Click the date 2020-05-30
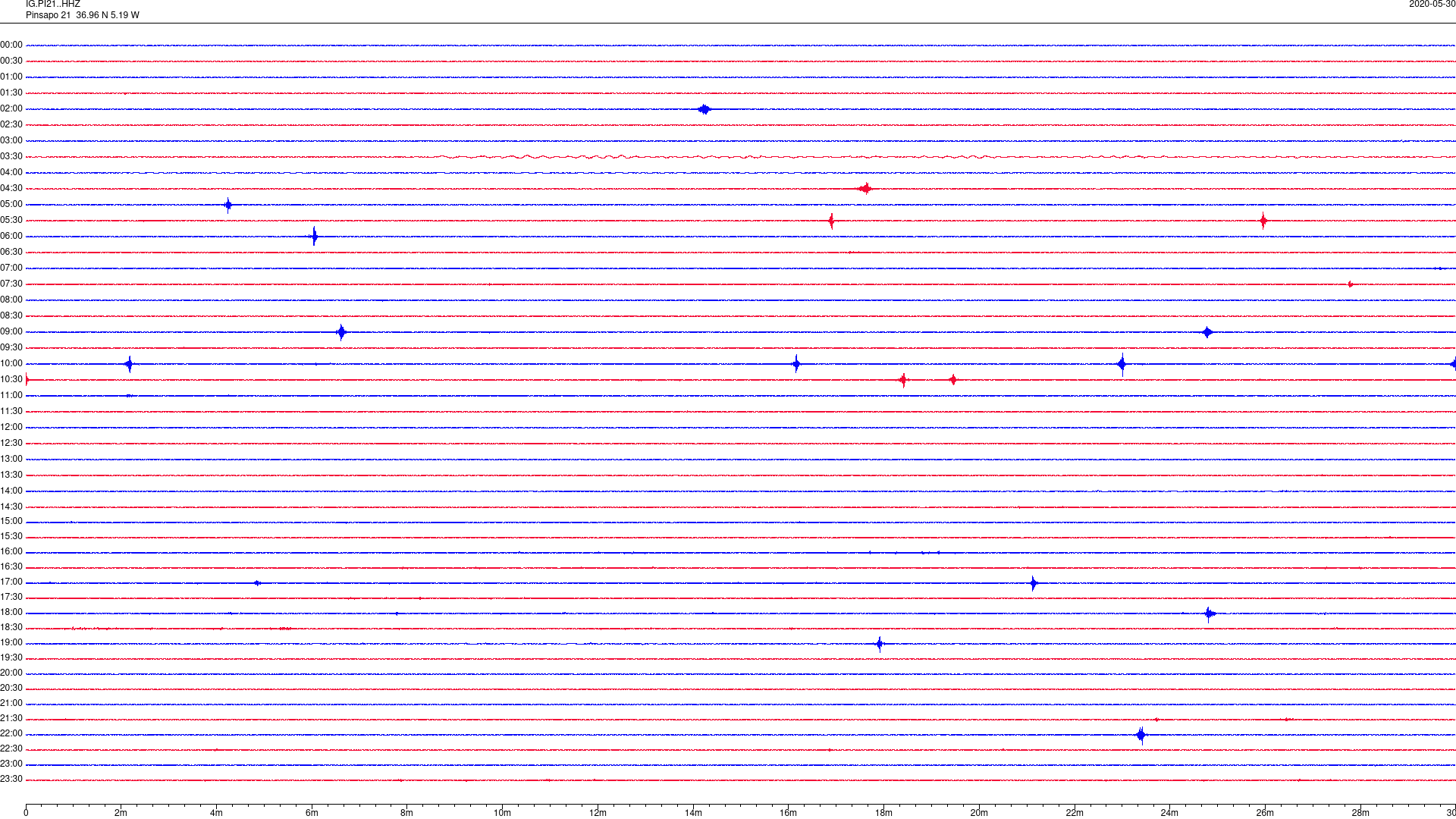The image size is (1456, 819). 1432,5
